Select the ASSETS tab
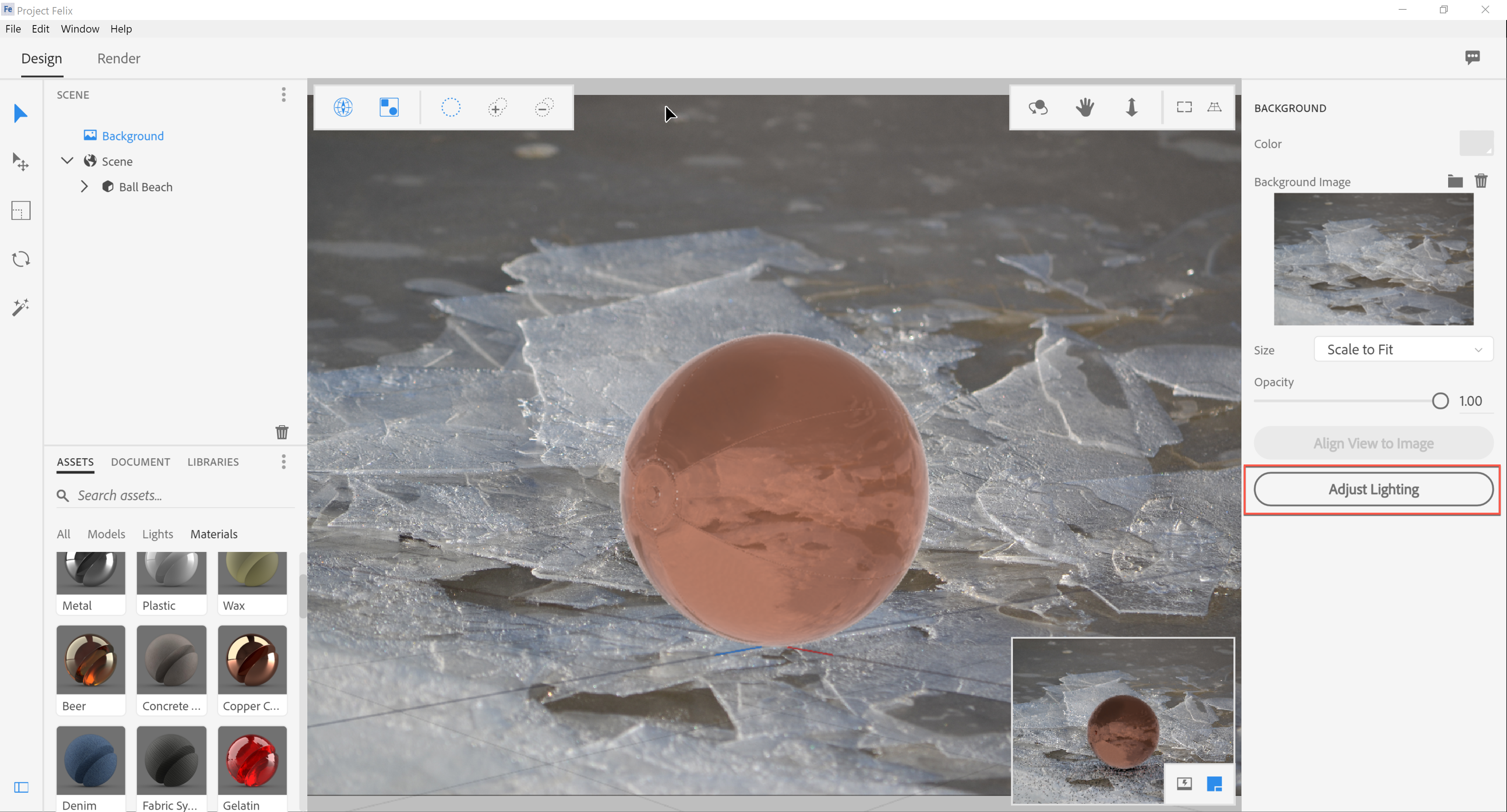 click(75, 462)
